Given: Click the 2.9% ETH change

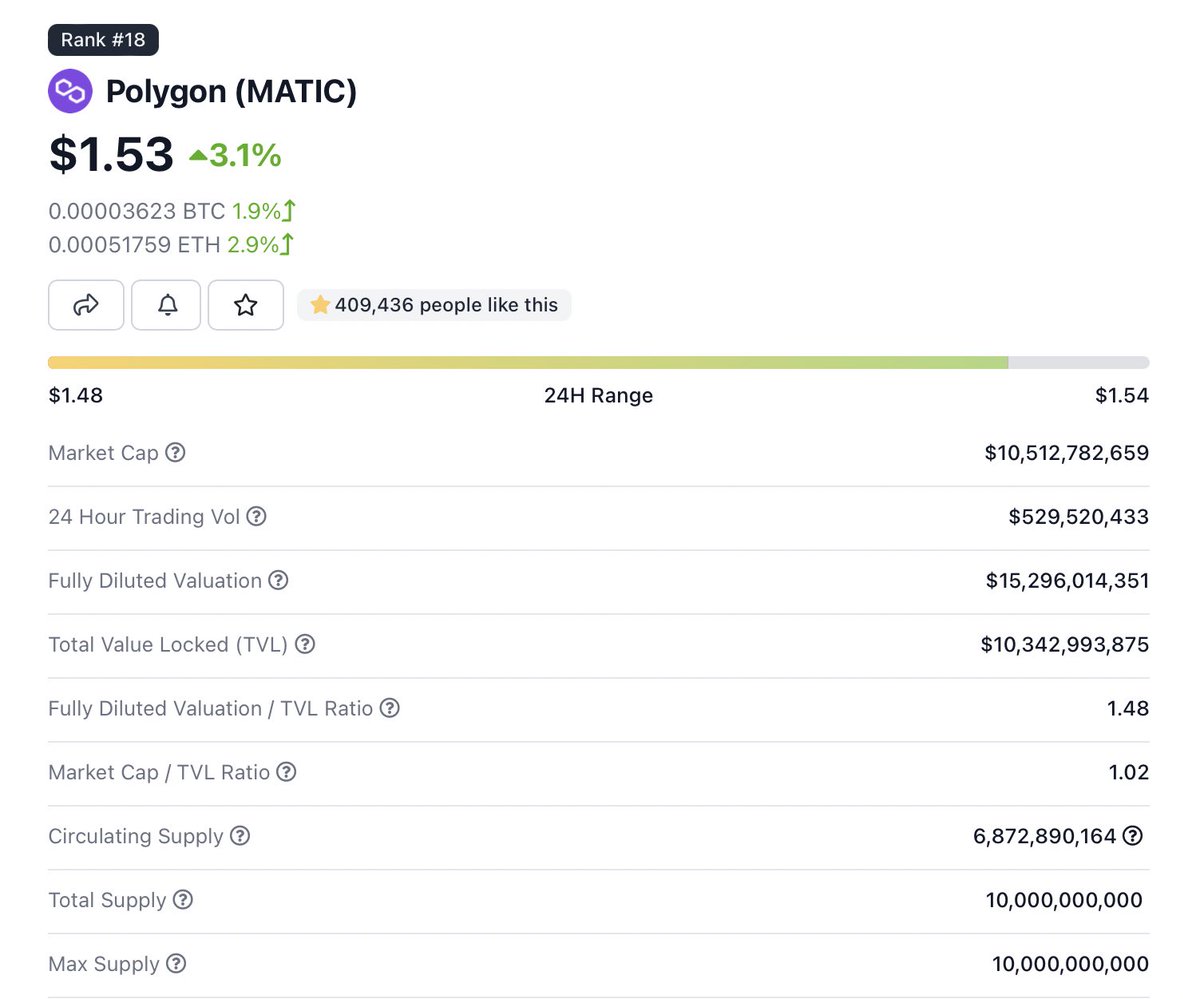Looking at the screenshot, I should [253, 244].
